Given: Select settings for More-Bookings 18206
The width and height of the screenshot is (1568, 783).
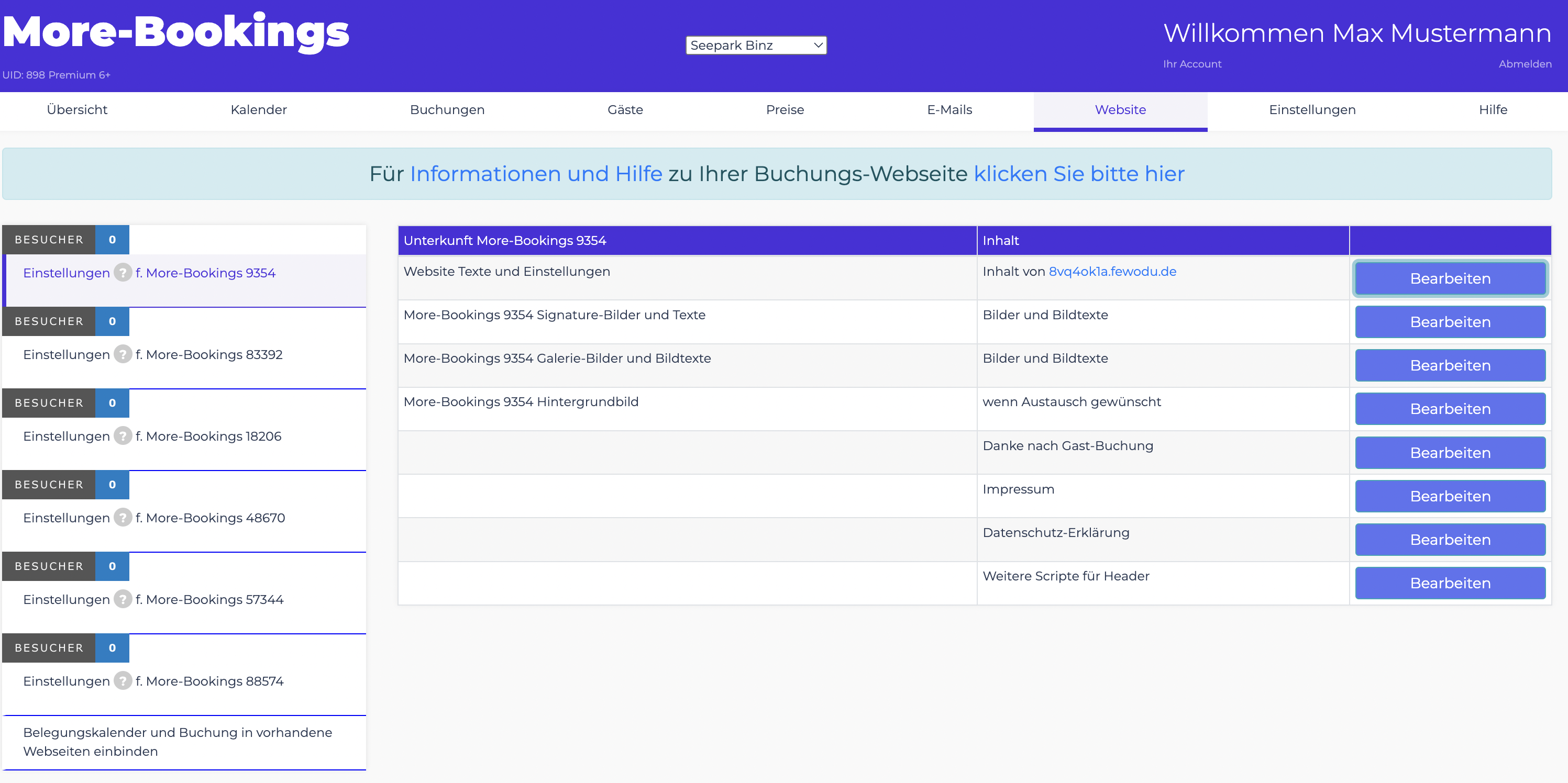Looking at the screenshot, I should [x=185, y=443].
